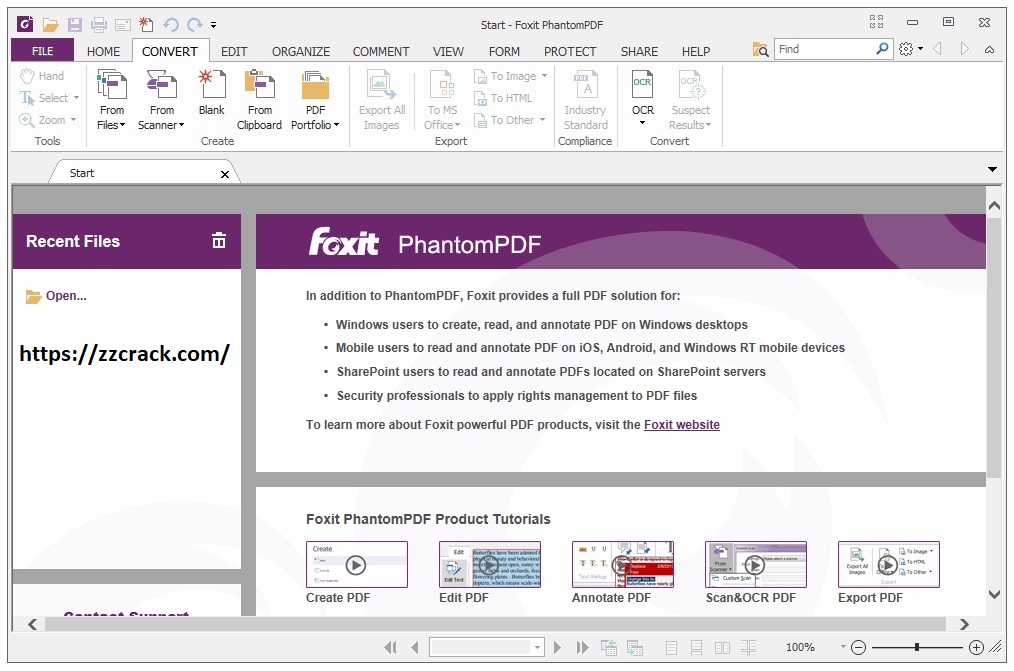
Task: Go to the last page
Action: click(582, 647)
